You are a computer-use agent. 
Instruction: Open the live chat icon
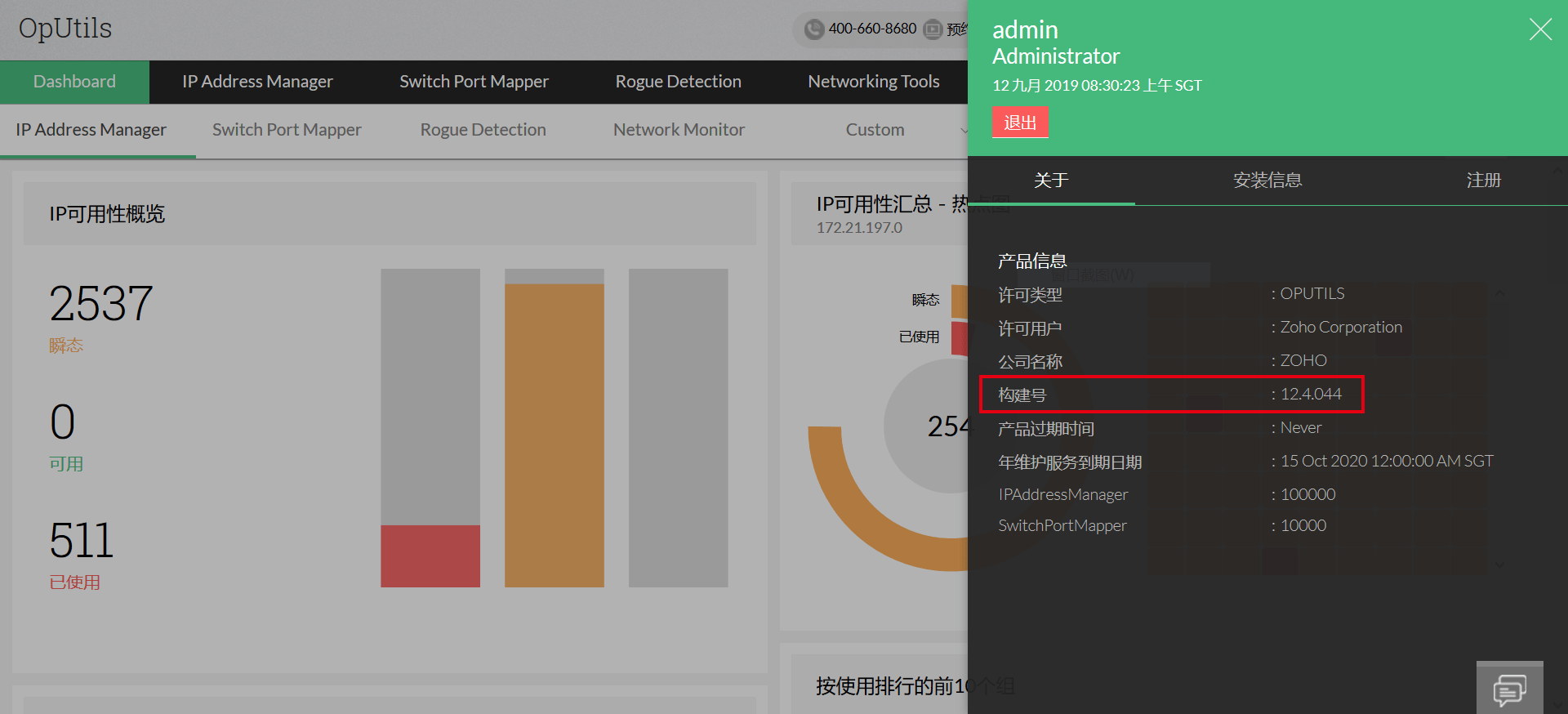[x=1509, y=689]
